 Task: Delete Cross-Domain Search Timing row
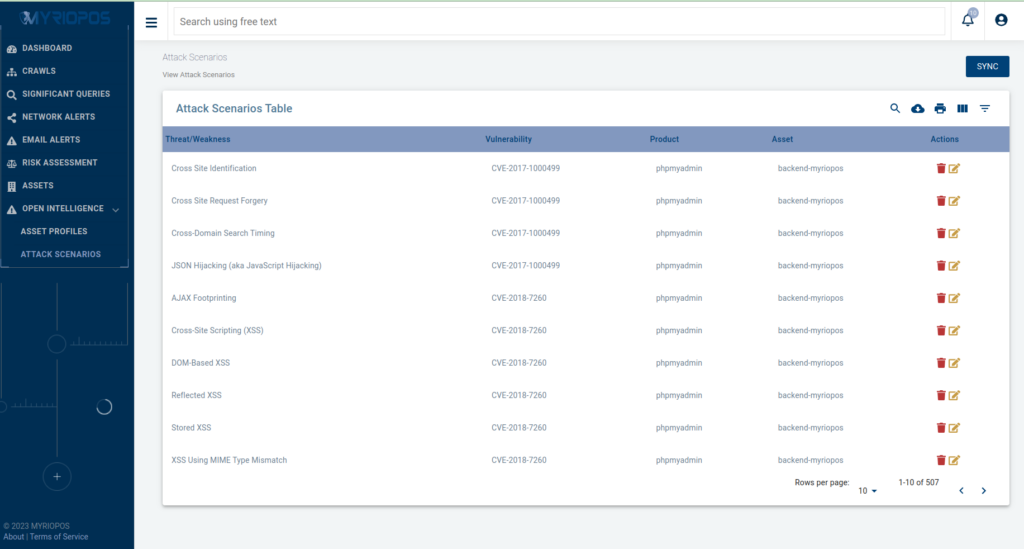941,233
